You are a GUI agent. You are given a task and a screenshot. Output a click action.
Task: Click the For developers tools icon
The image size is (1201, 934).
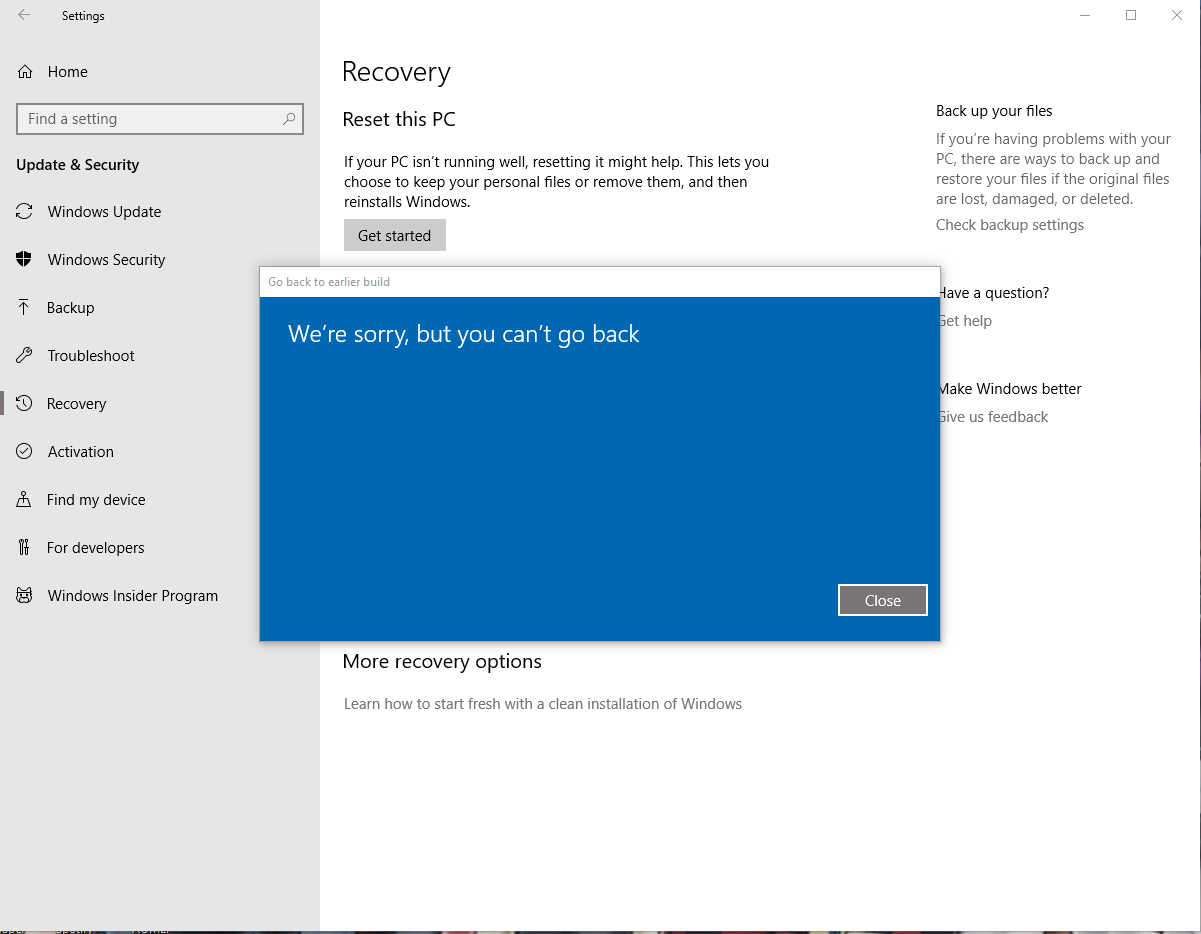(x=24, y=547)
